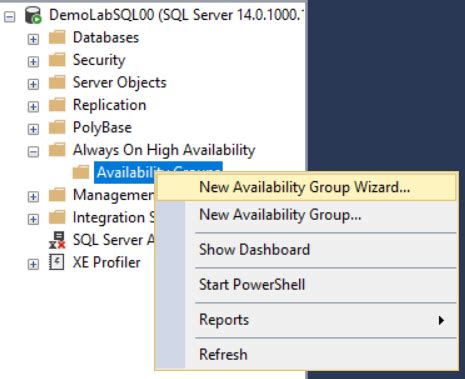Click the Server Objects folder icon

tap(57, 82)
